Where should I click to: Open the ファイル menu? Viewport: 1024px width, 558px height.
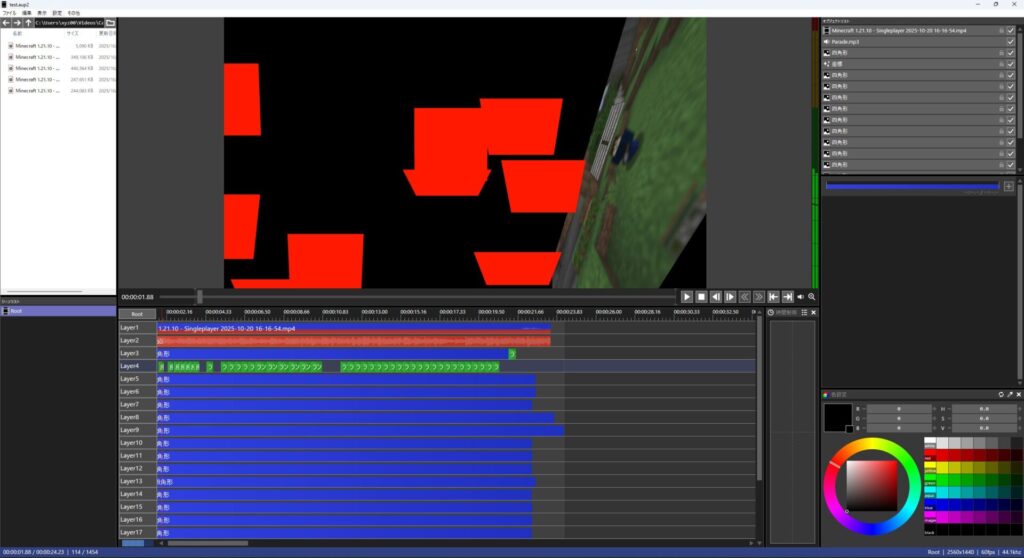tap(9, 12)
